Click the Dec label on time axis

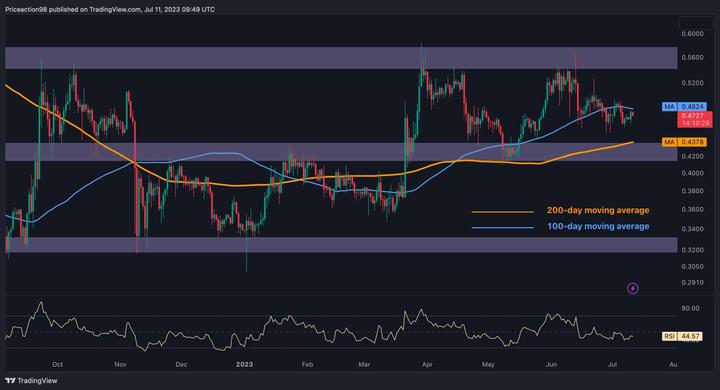[181, 364]
